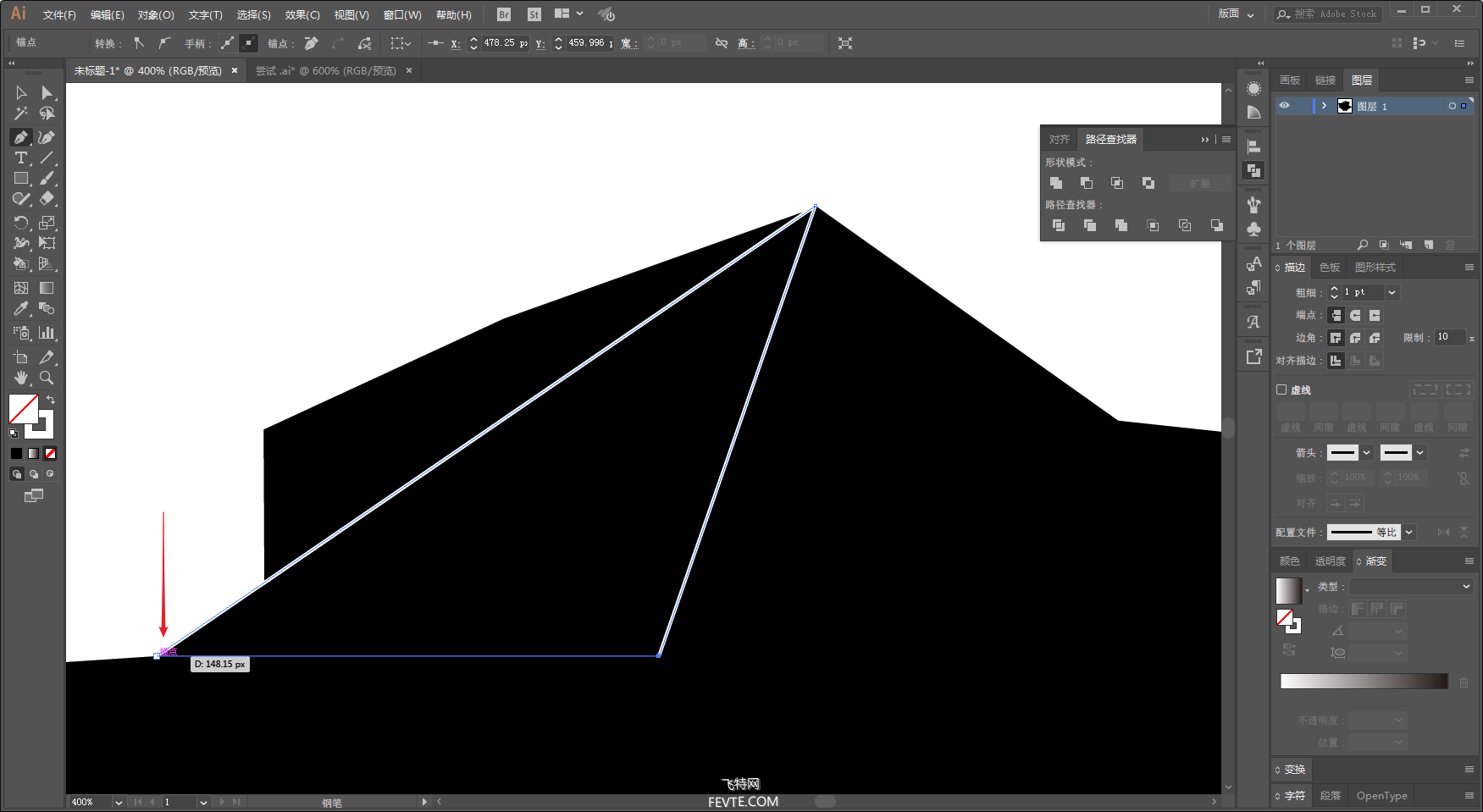This screenshot has height=812, width=1483.
Task: Select the Hand tool
Action: [x=21, y=378]
